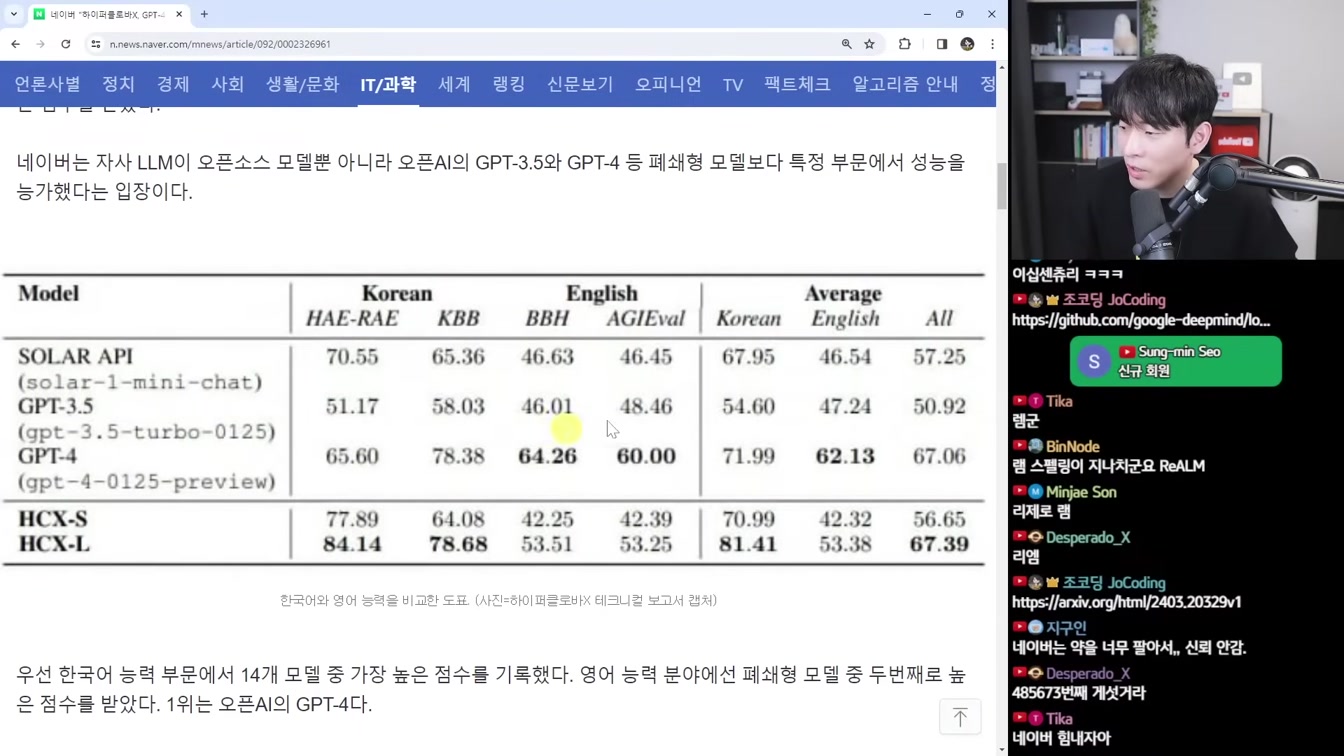The image size is (1344, 756).
Task: Open a new browser tab
Action: 204,14
